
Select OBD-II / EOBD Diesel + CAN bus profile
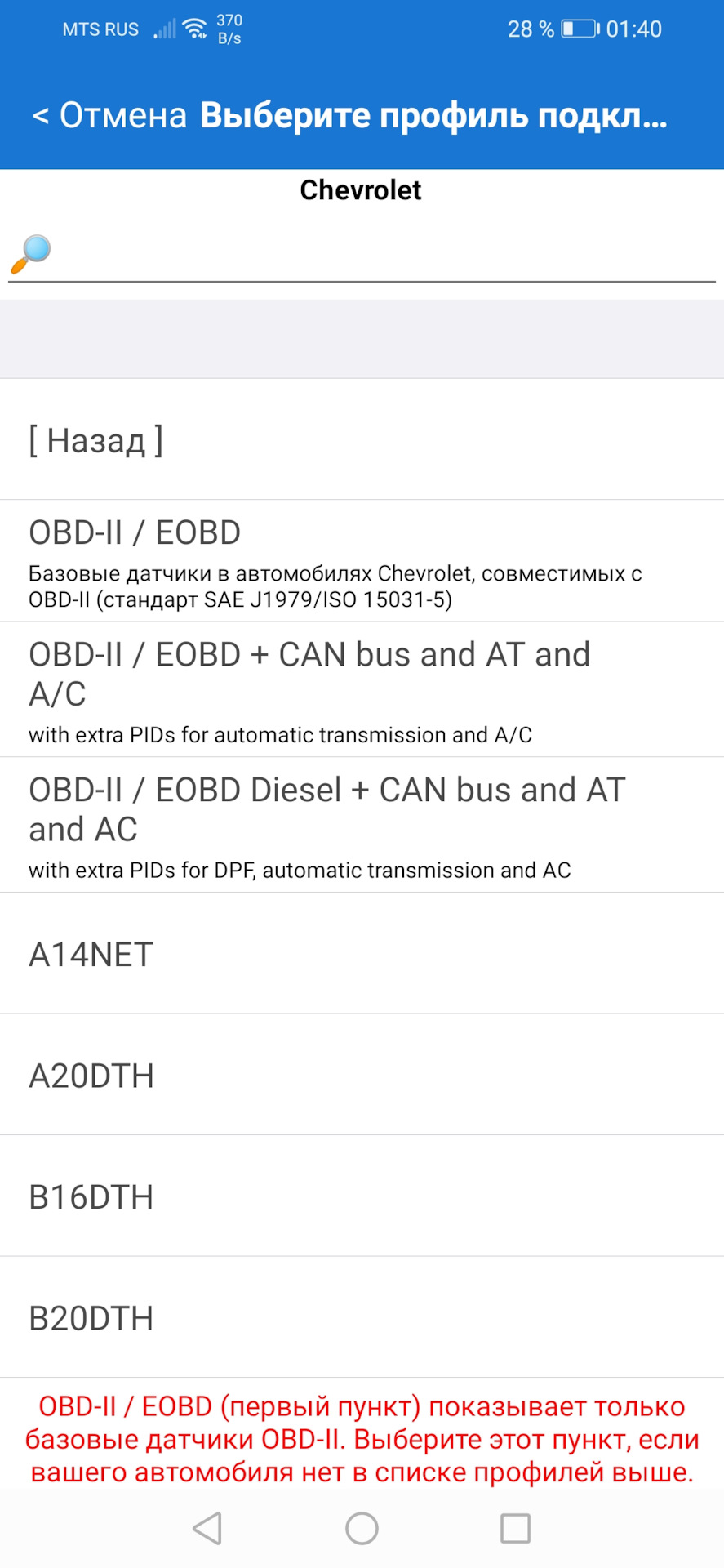362,826
